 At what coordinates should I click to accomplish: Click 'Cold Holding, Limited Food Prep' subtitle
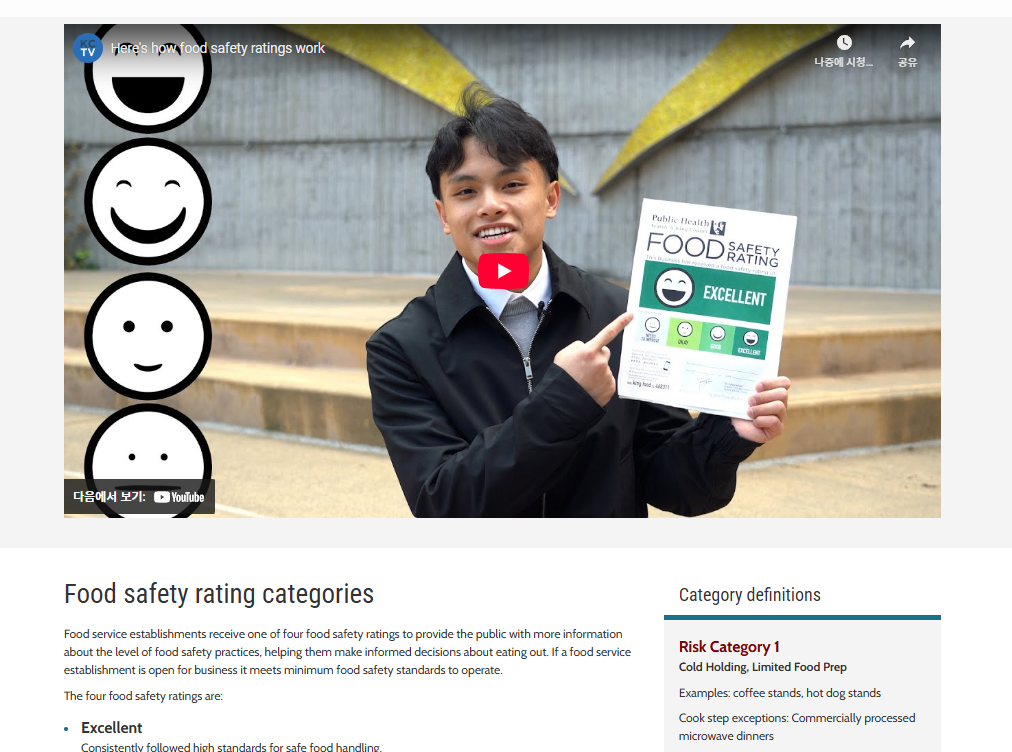[762, 667]
